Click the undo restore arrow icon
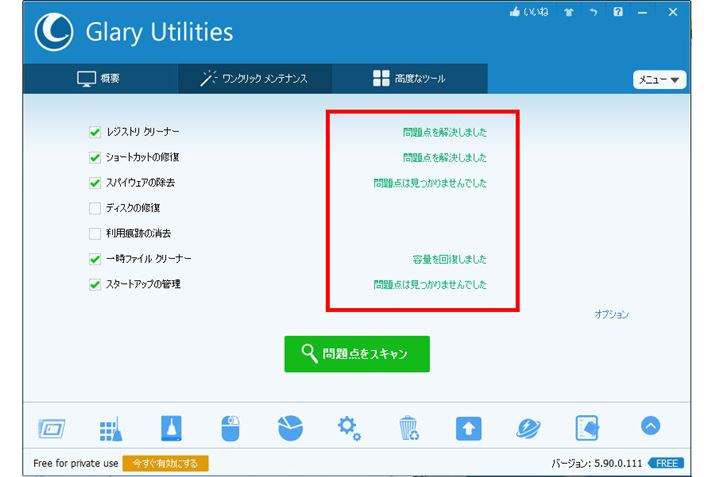This screenshot has height=477, width=715. coord(593,12)
